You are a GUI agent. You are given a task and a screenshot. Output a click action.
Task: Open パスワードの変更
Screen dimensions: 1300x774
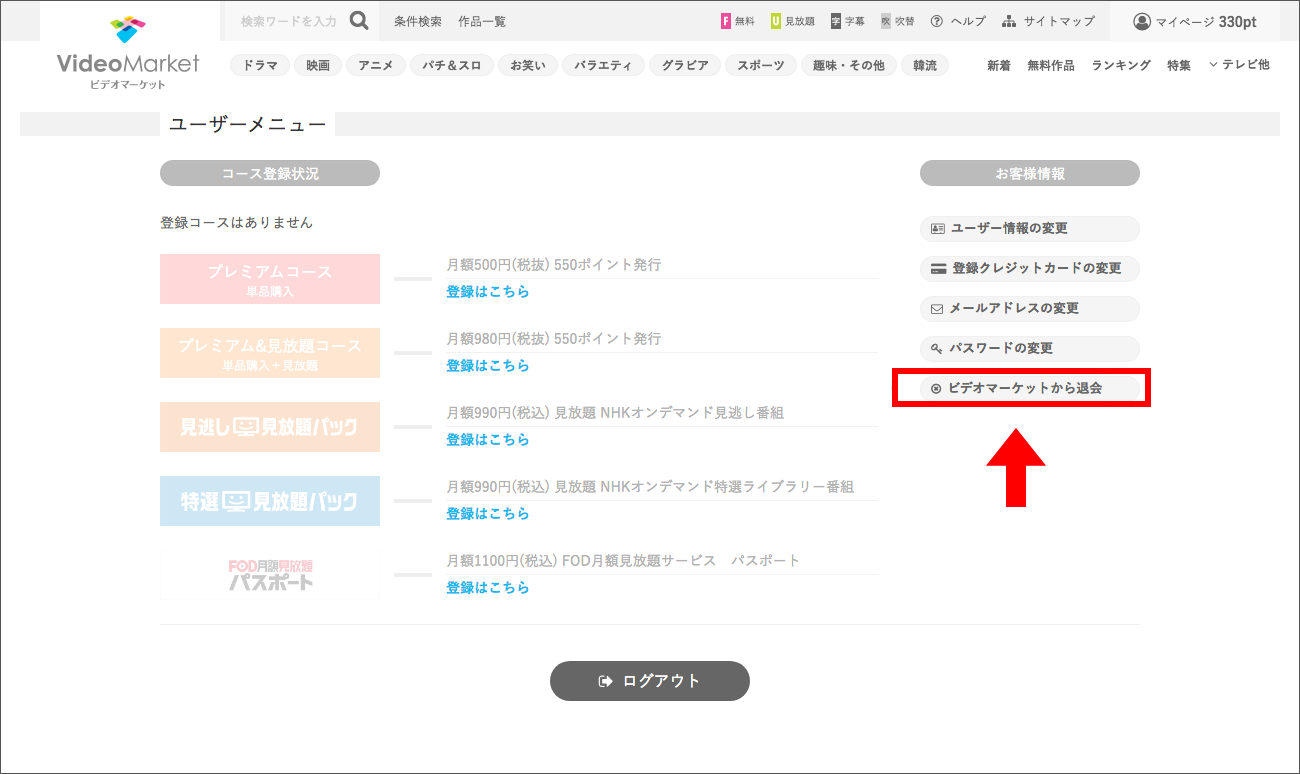click(1030, 349)
